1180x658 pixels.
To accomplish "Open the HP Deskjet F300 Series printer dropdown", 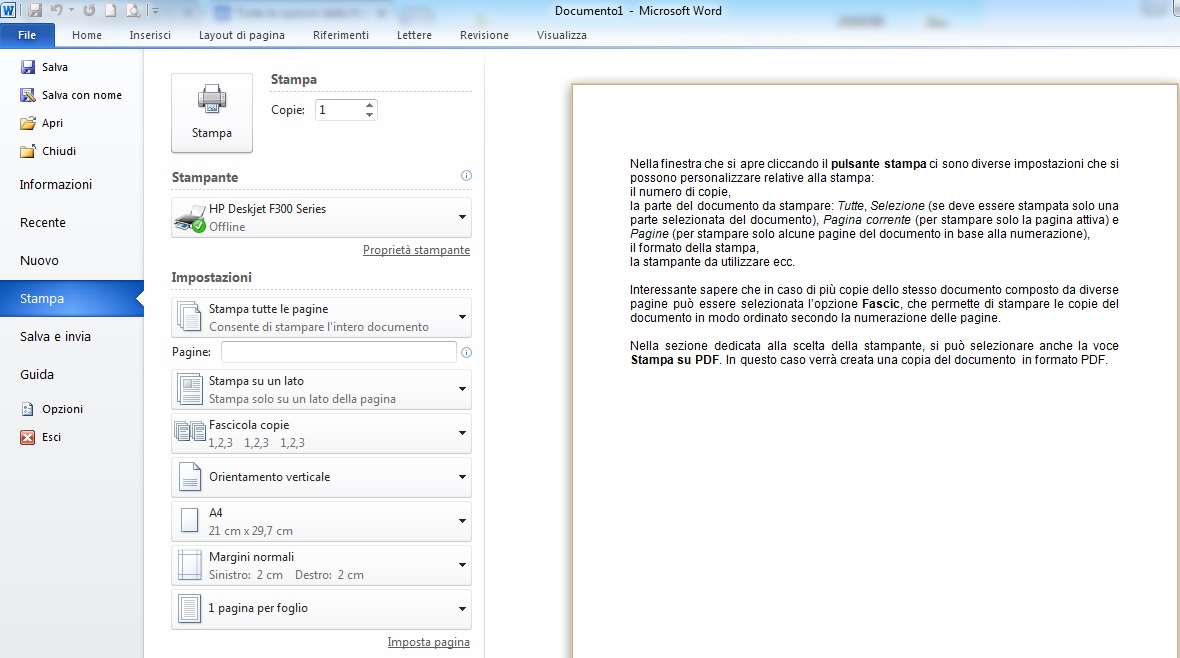I will pyautogui.click(x=321, y=218).
